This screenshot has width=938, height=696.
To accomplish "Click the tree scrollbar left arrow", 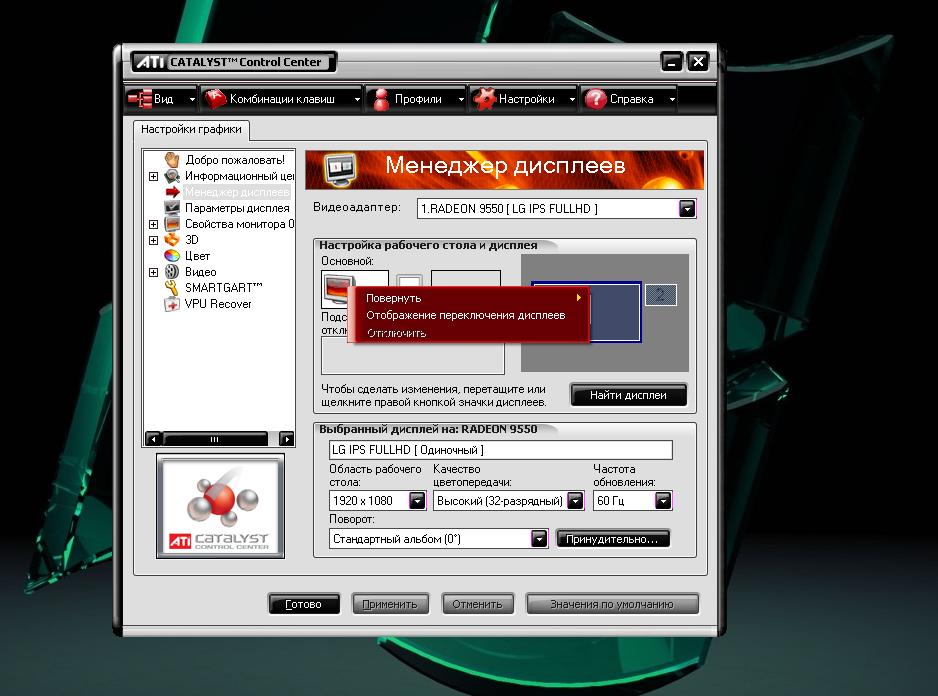I will click(154, 439).
